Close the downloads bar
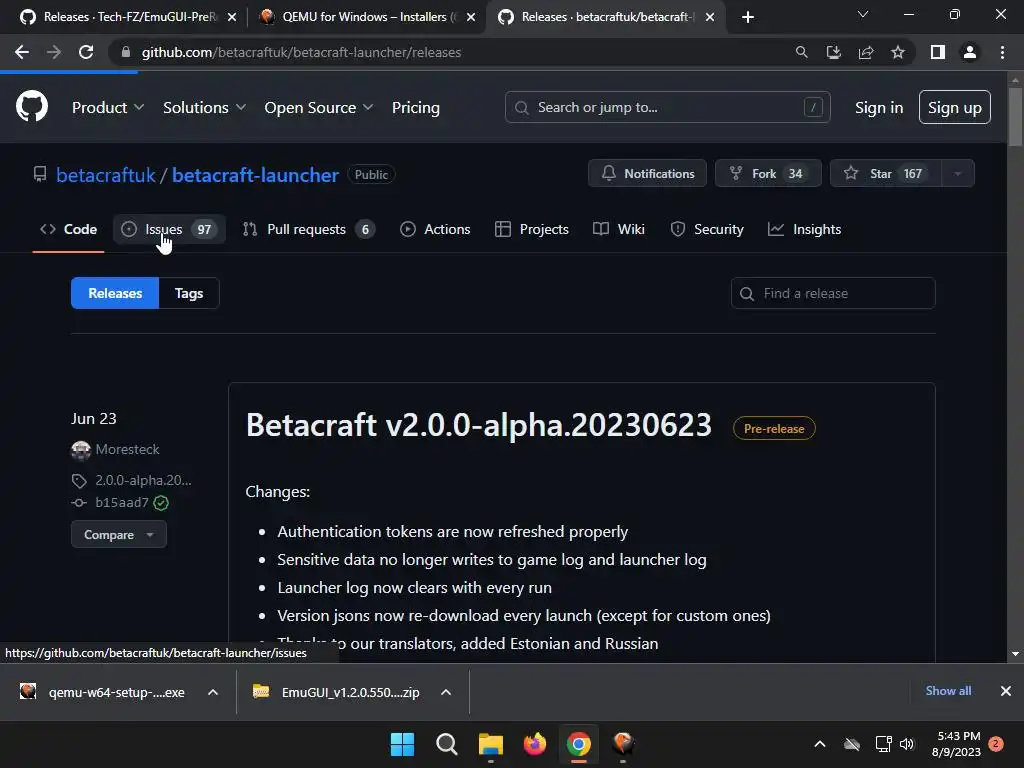1024x768 pixels. point(1006,691)
